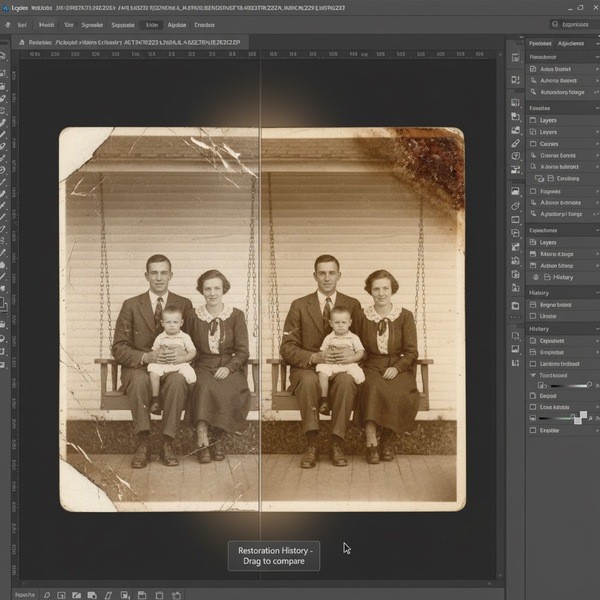Switch to the Aljectiens panel tab

[571, 43]
